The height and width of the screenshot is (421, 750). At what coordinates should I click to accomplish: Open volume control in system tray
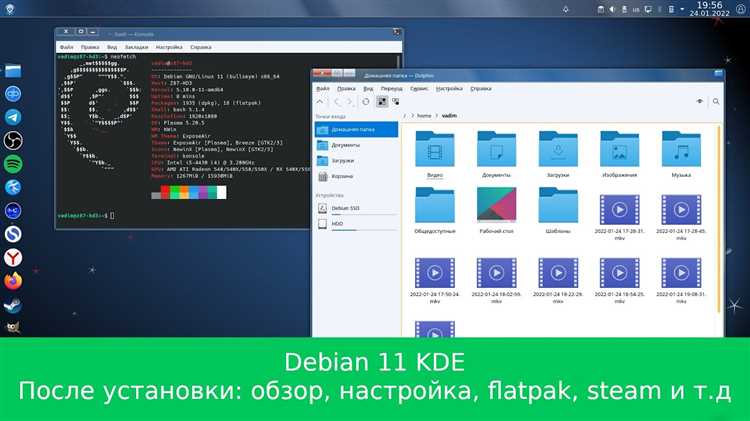tap(612, 9)
